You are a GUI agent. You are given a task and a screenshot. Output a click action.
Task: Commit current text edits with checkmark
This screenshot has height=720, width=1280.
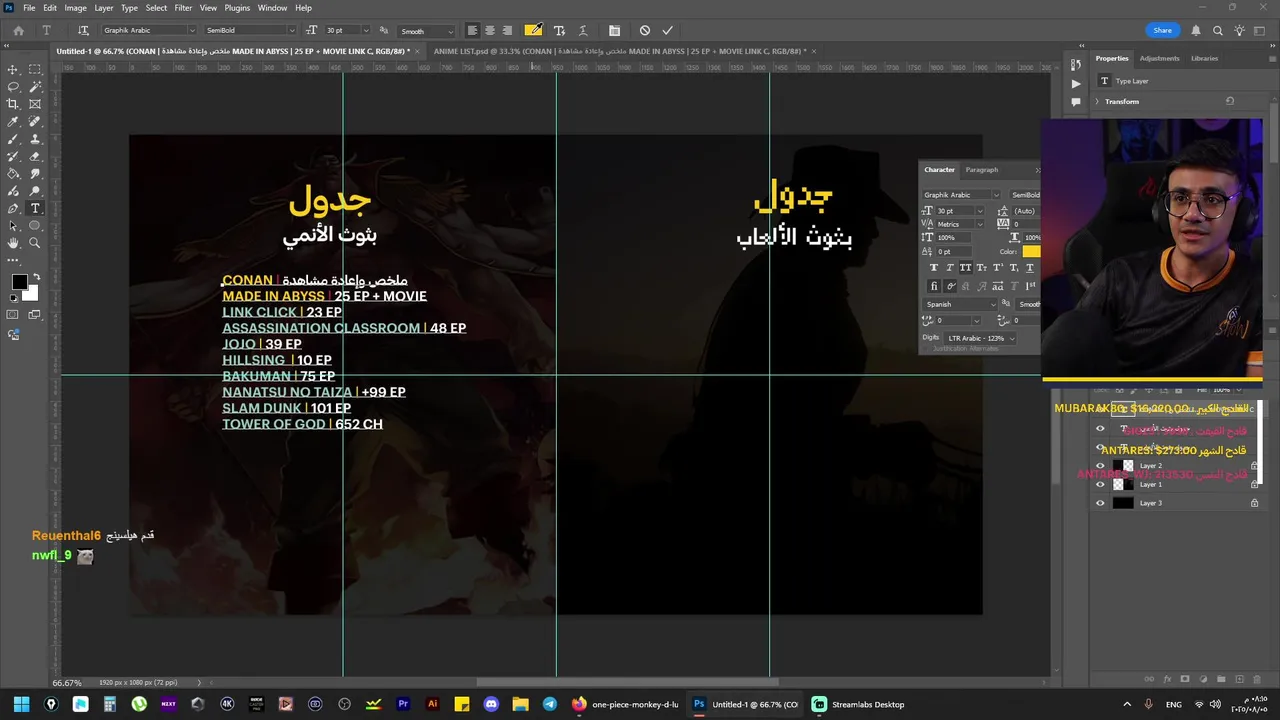click(667, 31)
